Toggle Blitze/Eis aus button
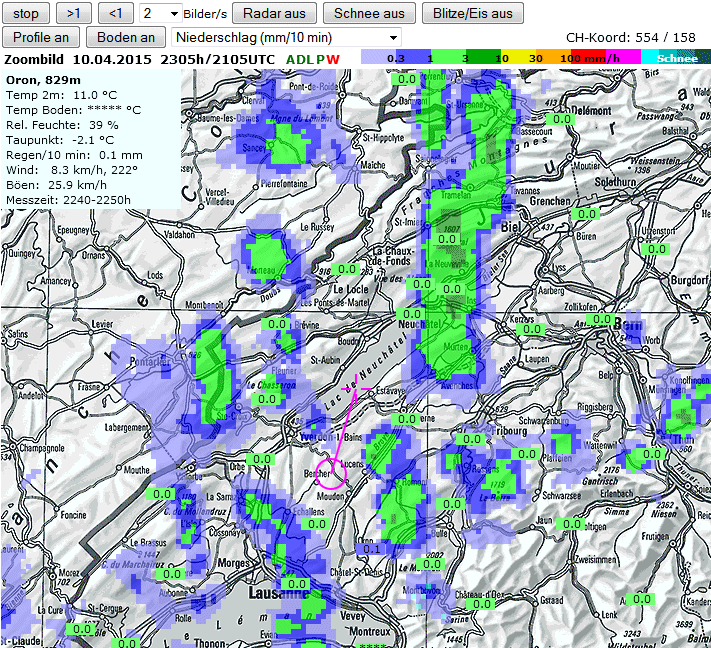This screenshot has height=648, width=711. tap(472, 13)
